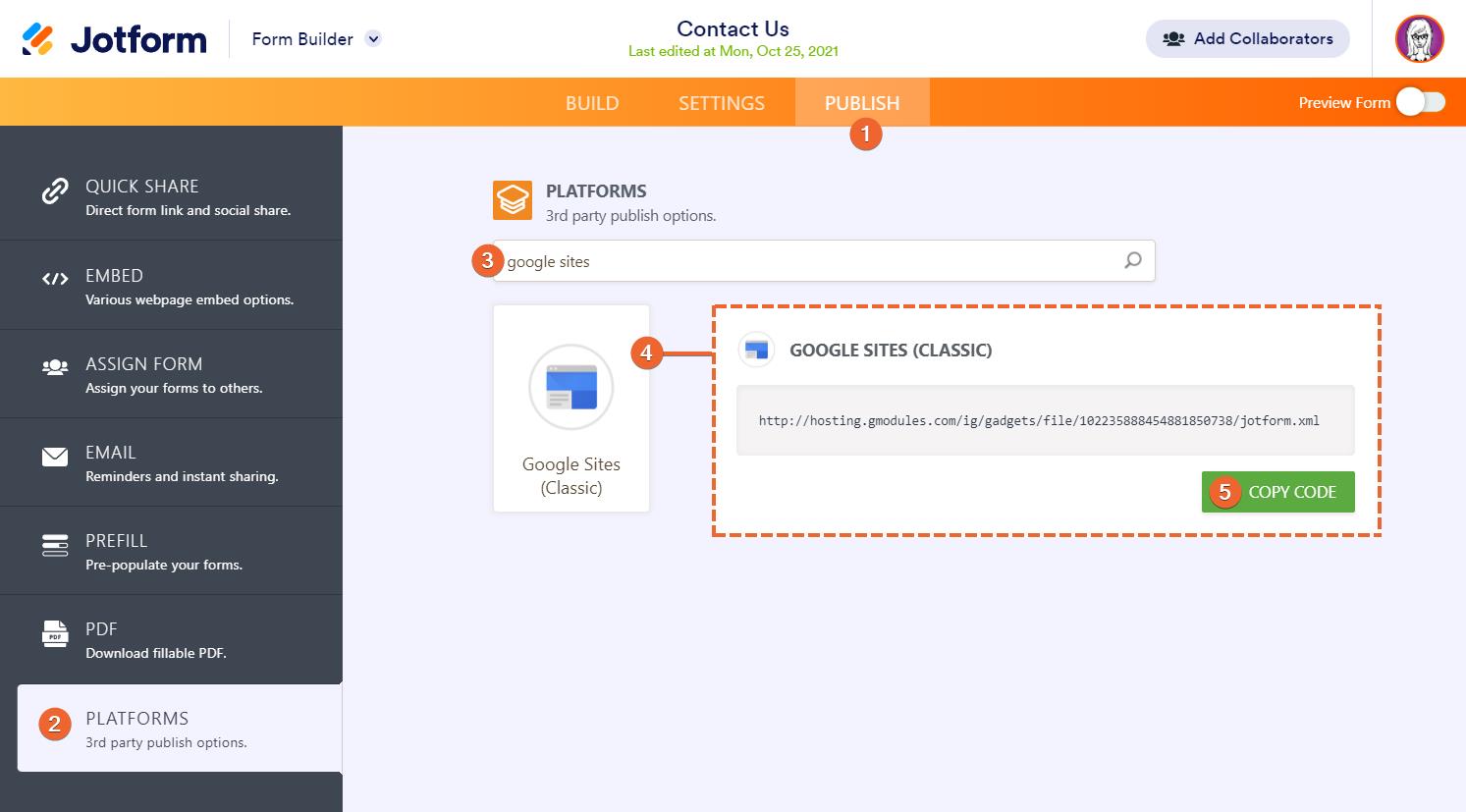Open Assign Form sidebar section
1466x812 pixels.
[x=171, y=374]
